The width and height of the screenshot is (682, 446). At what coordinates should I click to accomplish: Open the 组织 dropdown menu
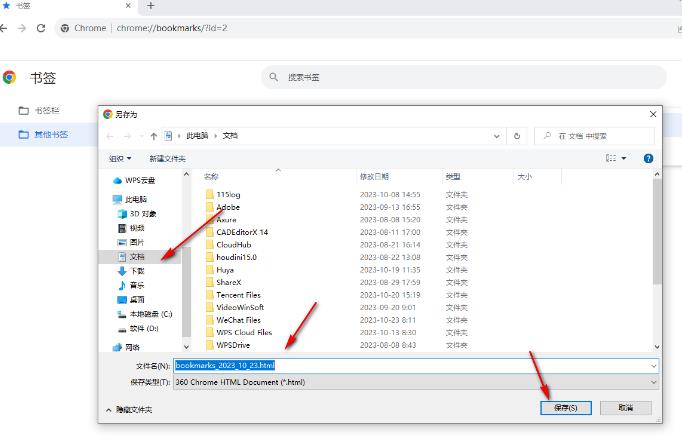pyautogui.click(x=119, y=158)
